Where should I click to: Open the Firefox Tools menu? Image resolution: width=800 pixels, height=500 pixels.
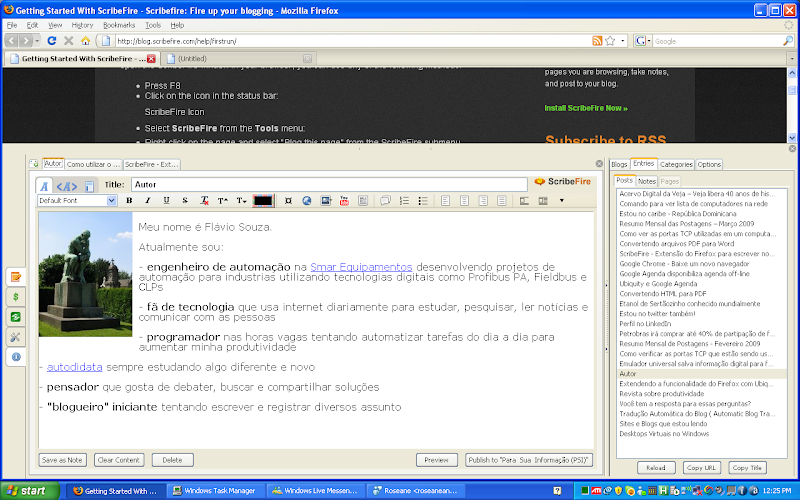153,25
